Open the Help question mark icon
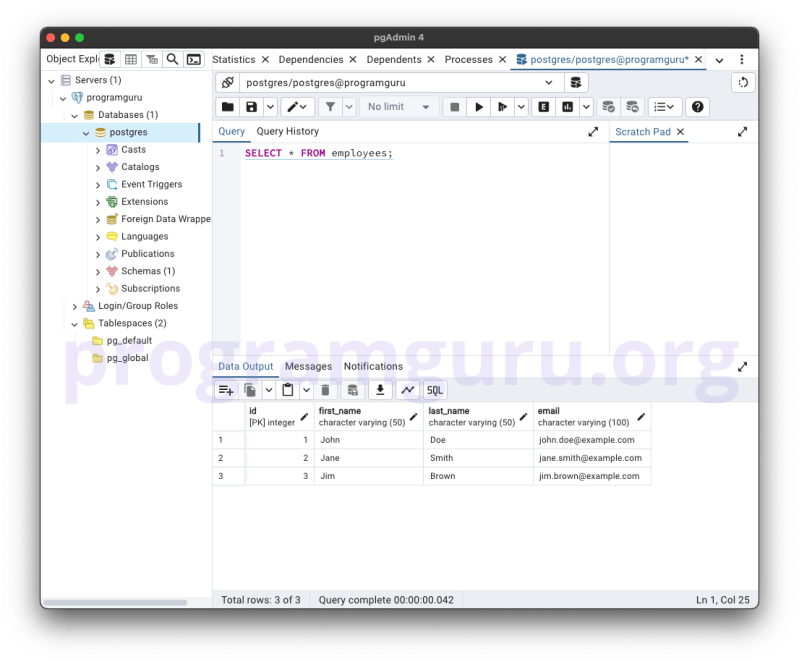This screenshot has width=799, height=662. [x=698, y=107]
